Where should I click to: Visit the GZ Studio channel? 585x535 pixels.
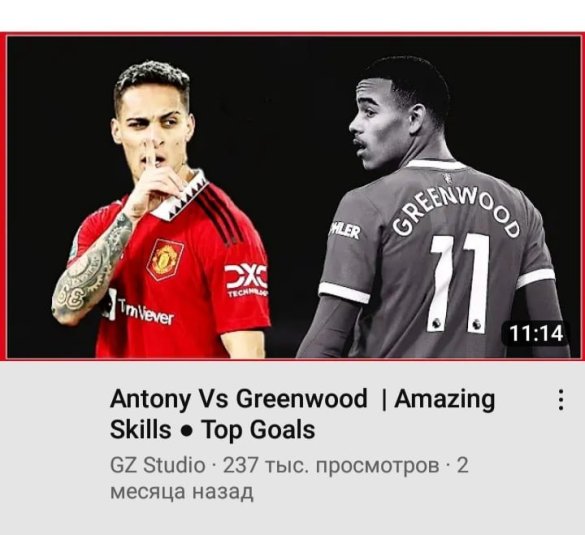tap(157, 465)
